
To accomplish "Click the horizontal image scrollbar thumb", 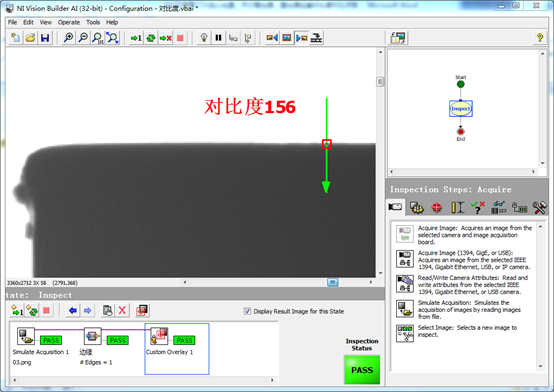I will (x=332, y=282).
